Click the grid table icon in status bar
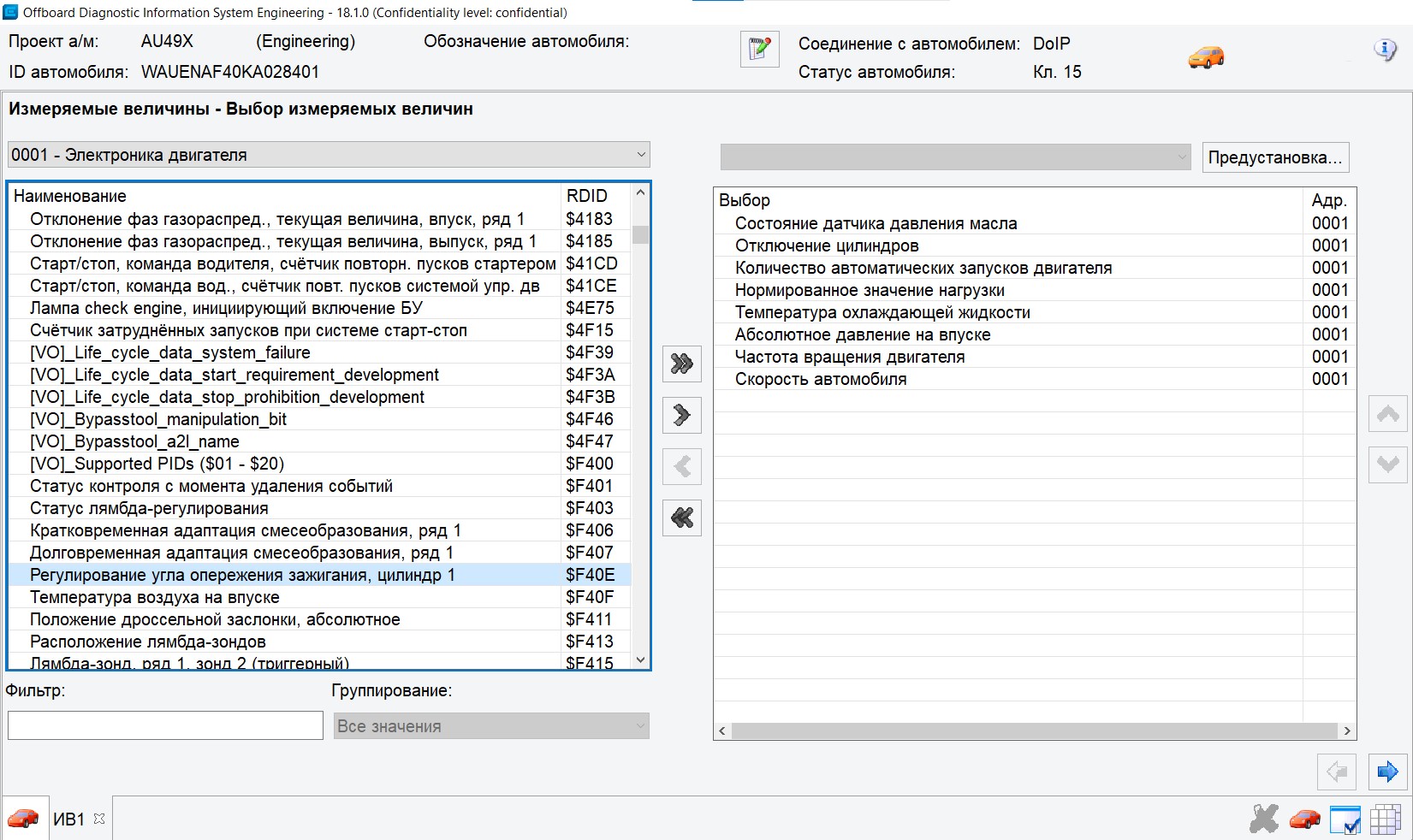The width and height of the screenshot is (1413, 840). coord(1385,819)
